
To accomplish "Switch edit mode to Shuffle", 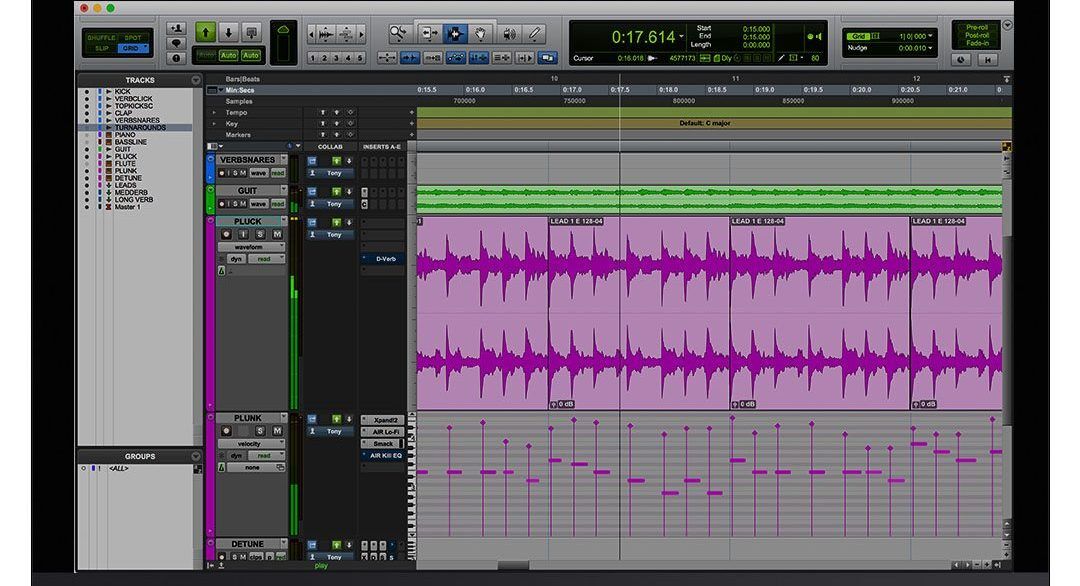I will click(x=100, y=36).
